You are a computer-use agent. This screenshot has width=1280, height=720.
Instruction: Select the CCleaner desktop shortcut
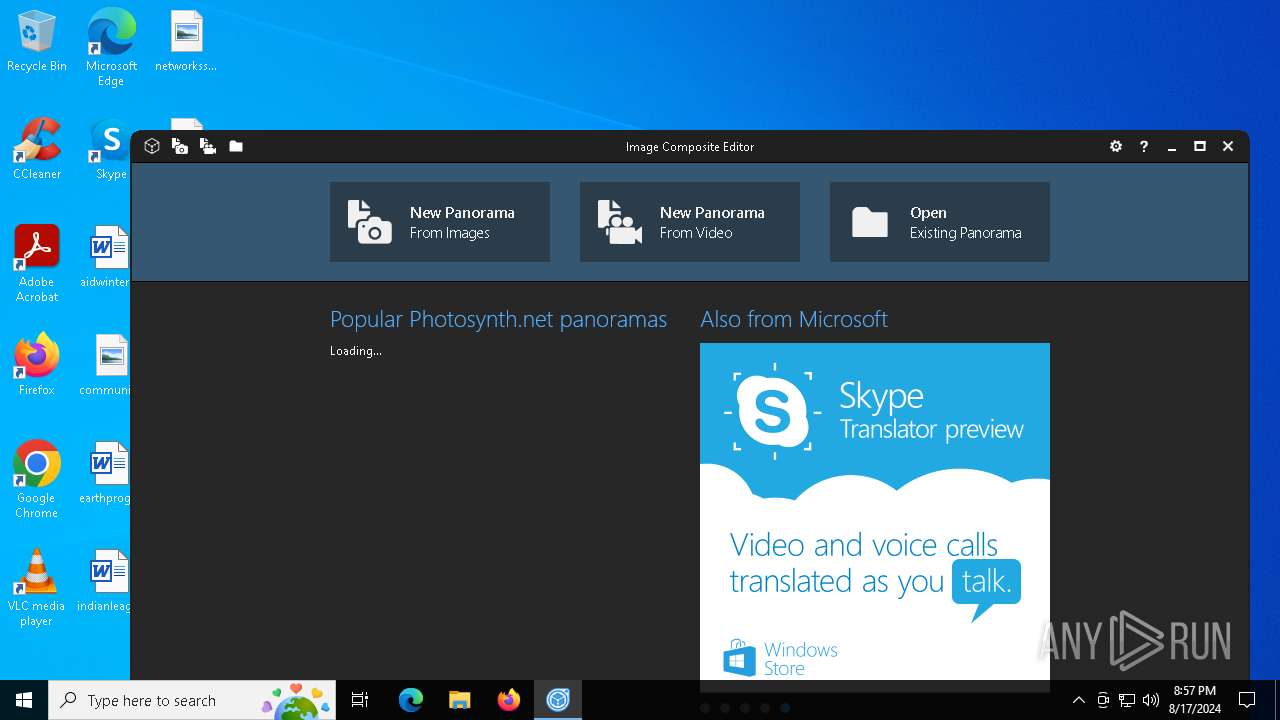point(37,149)
